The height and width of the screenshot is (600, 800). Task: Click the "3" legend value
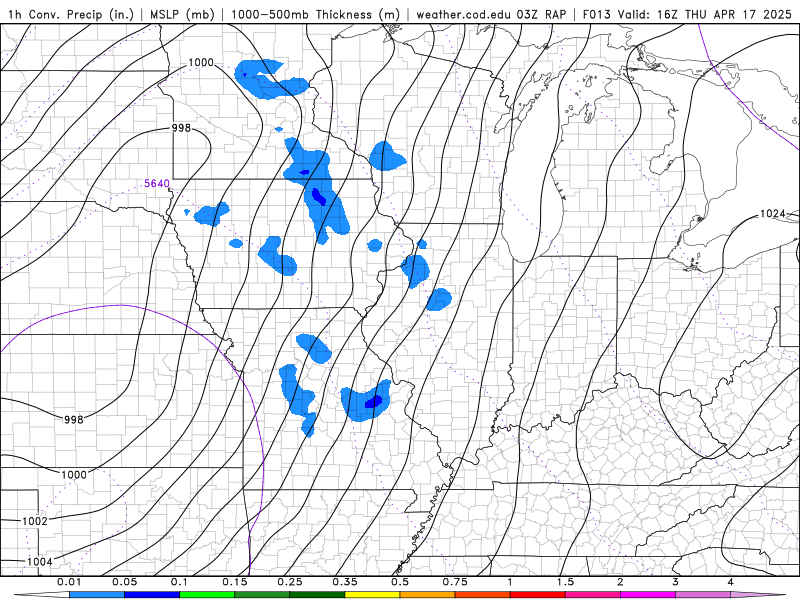676,582
